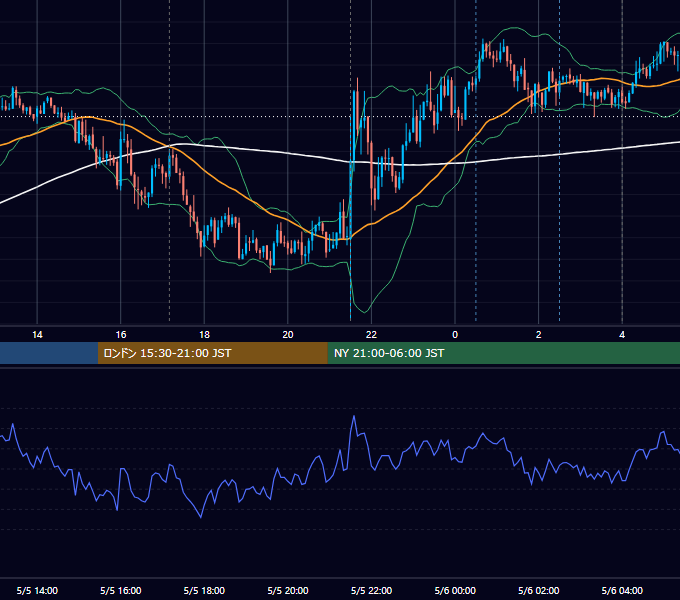The width and height of the screenshot is (680, 600).
Task: Click the 2 hour label on price chart axis
Action: 539,335
